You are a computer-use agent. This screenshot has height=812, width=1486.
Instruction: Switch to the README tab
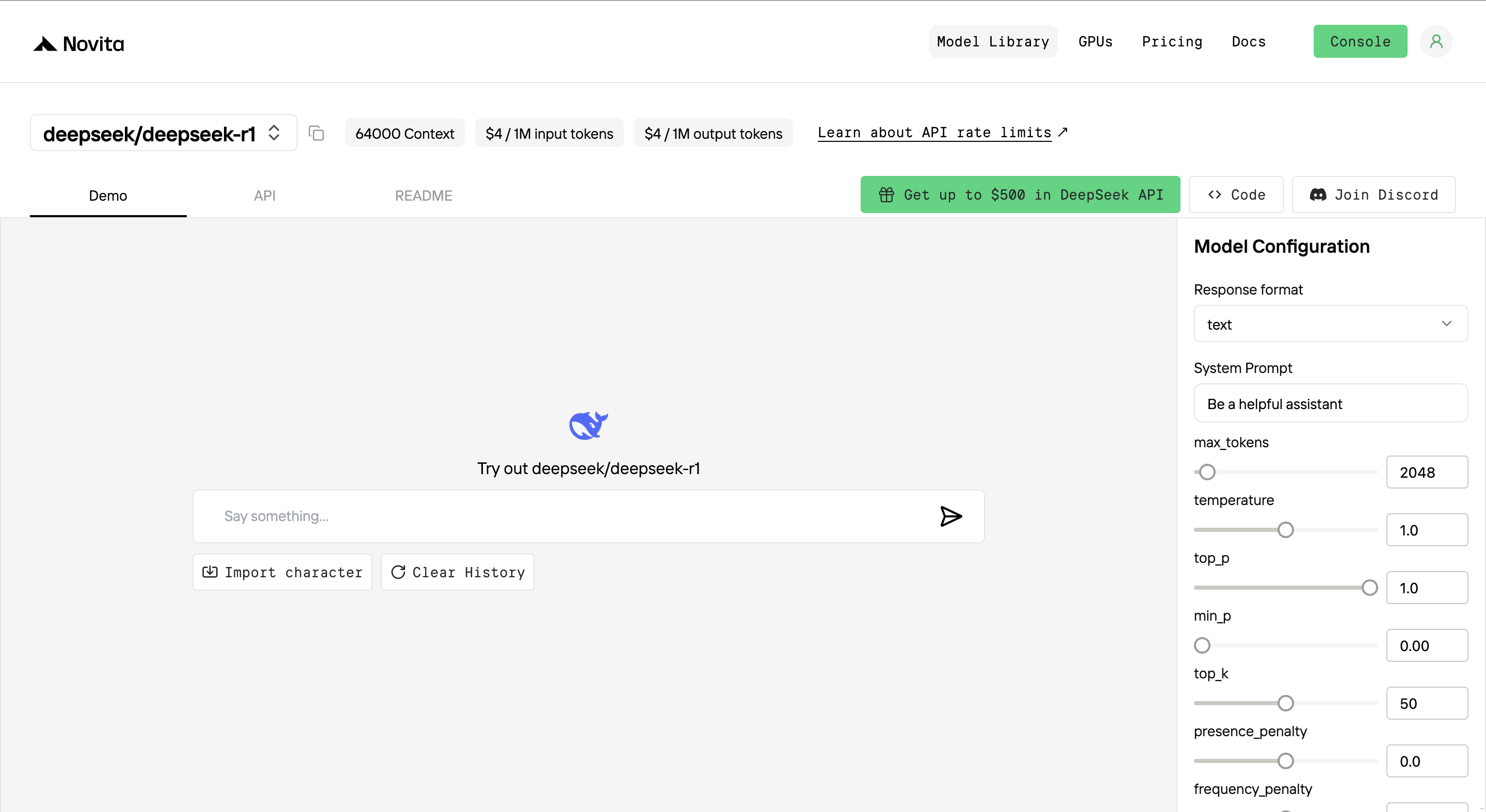coord(424,196)
